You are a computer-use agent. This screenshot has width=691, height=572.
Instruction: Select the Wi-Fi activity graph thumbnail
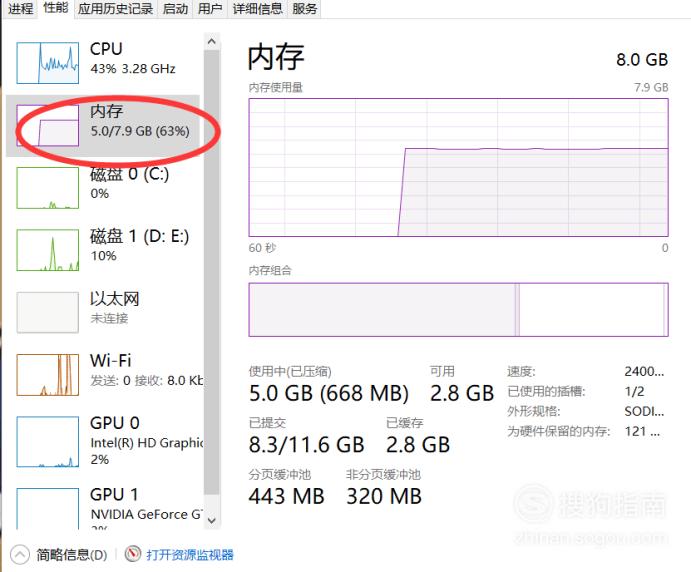(48, 375)
